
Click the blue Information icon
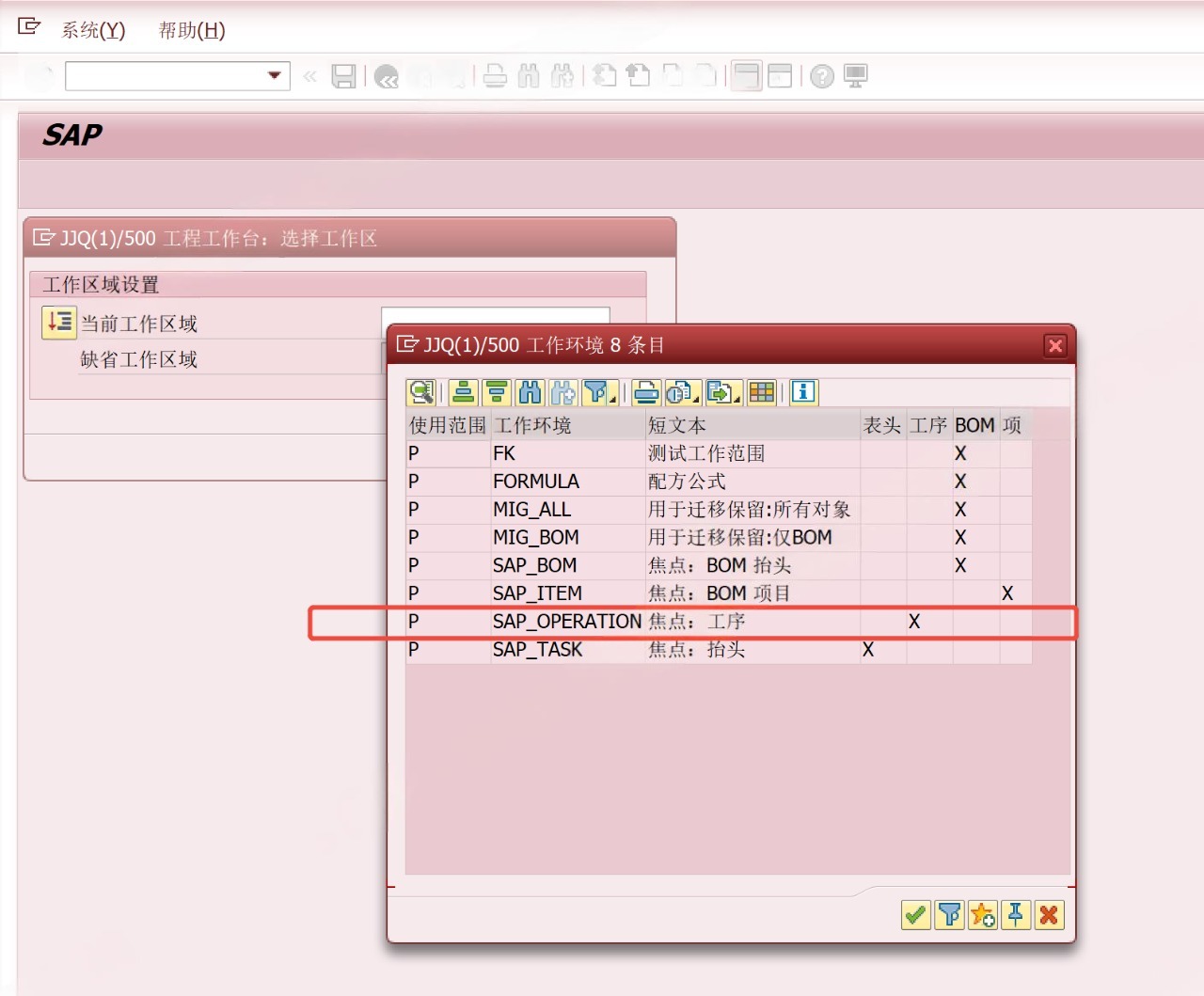(803, 392)
